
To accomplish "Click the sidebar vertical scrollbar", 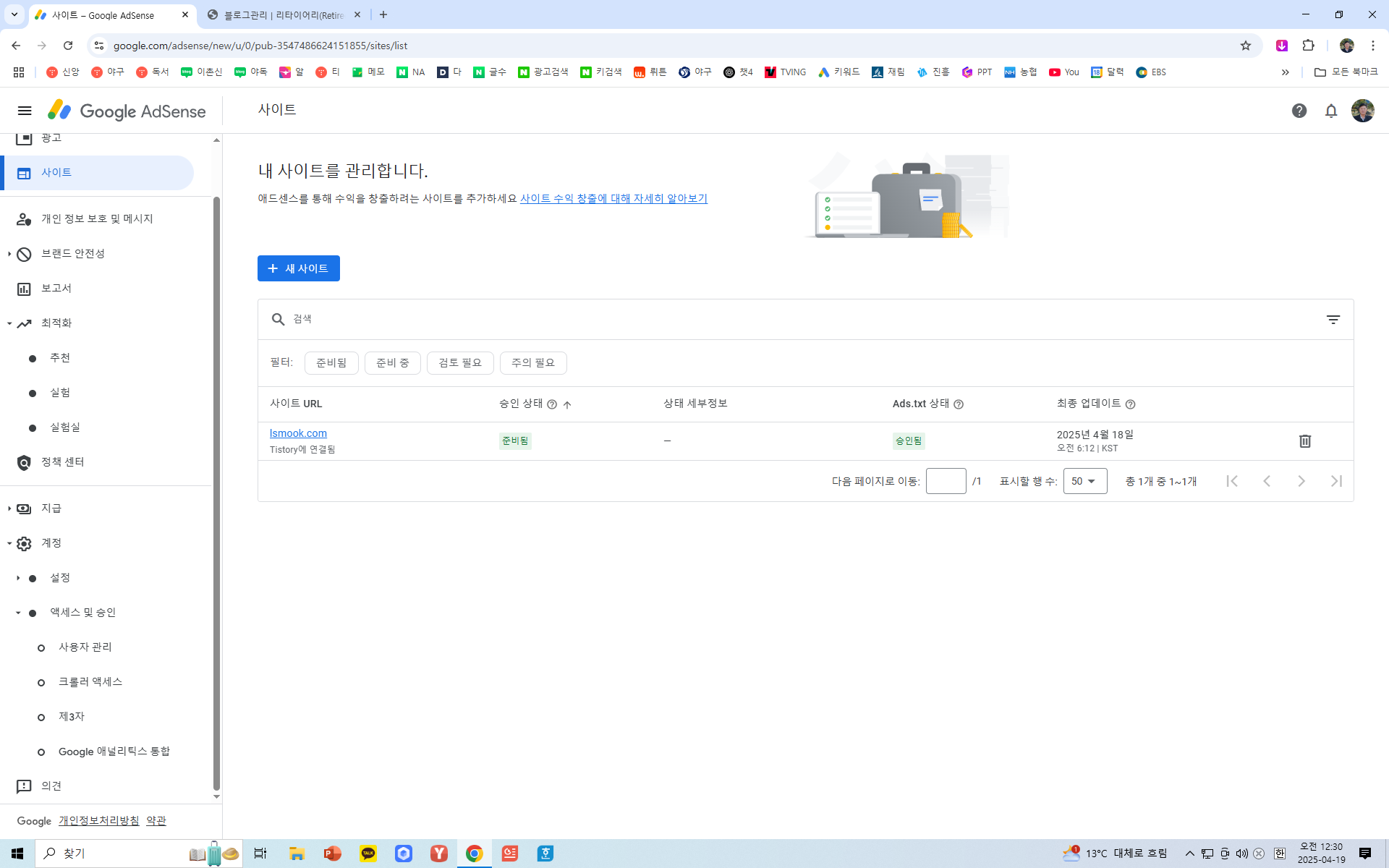I will tap(216, 492).
